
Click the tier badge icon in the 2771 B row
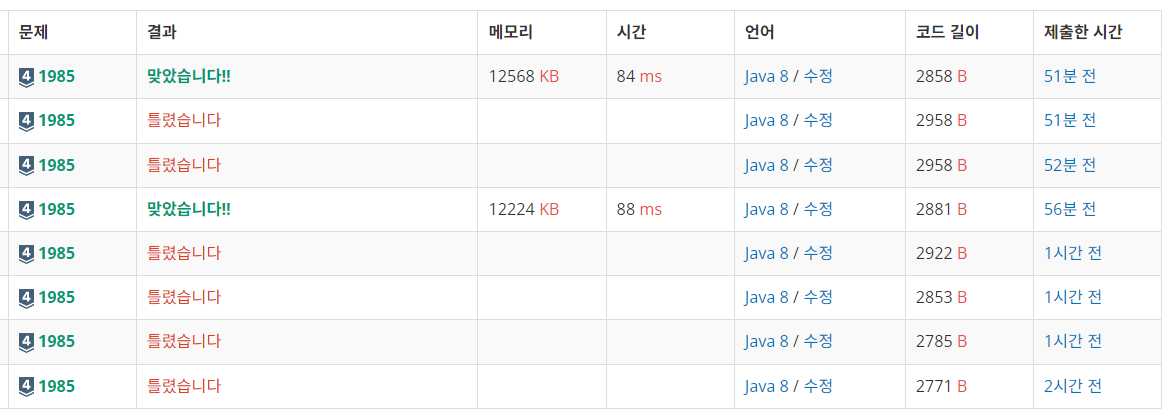click(x=27, y=386)
